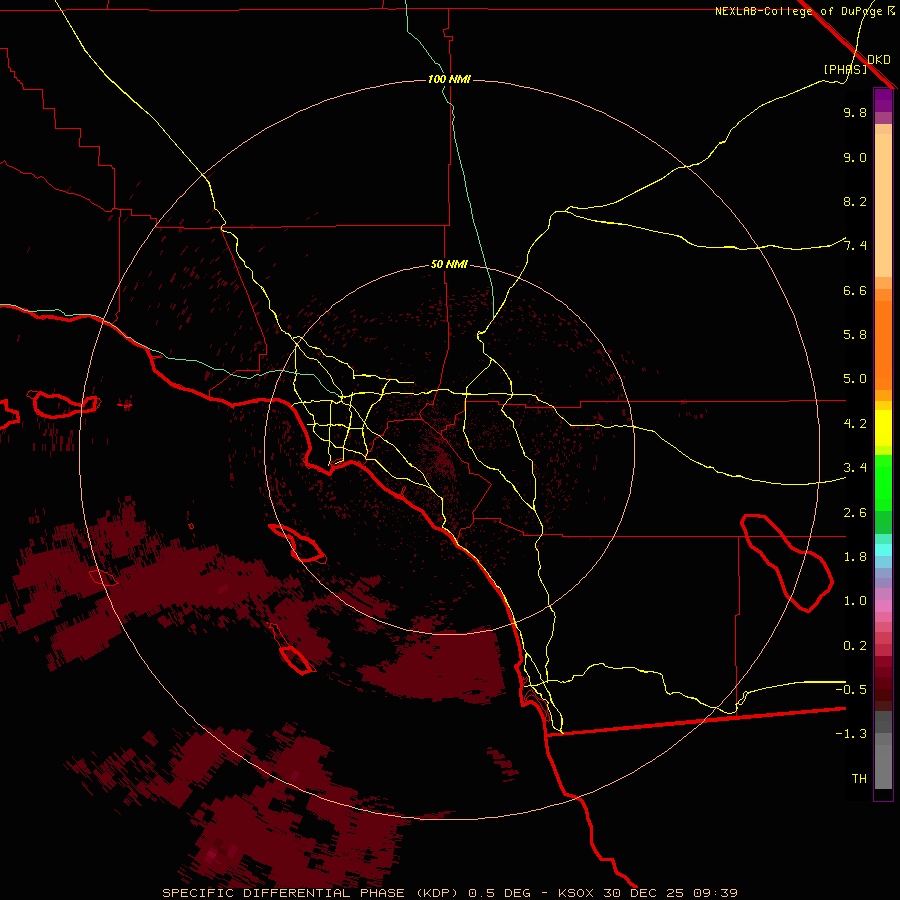Click the TH threshold label on the scale
The height and width of the screenshot is (900, 900).
pos(859,779)
